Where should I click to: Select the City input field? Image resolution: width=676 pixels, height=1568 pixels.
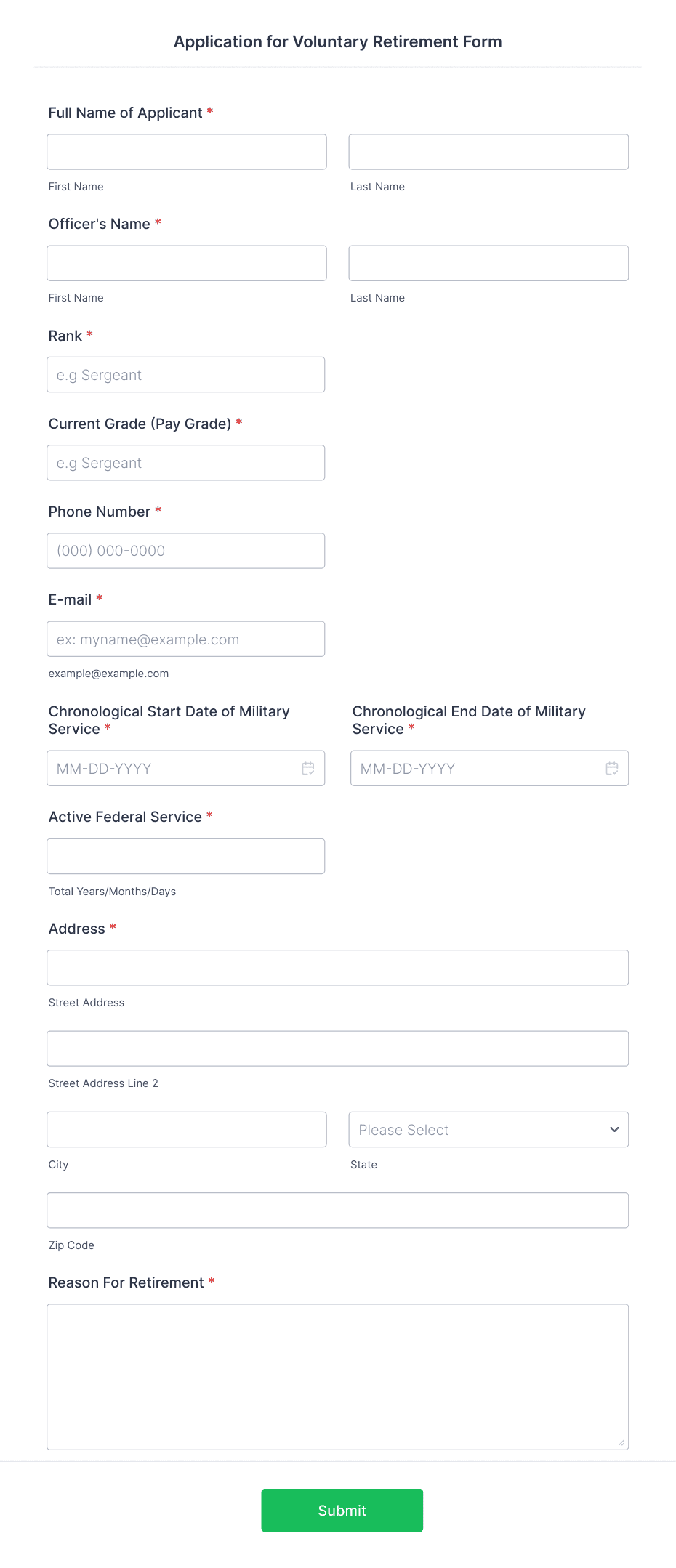pyautogui.click(x=187, y=1129)
